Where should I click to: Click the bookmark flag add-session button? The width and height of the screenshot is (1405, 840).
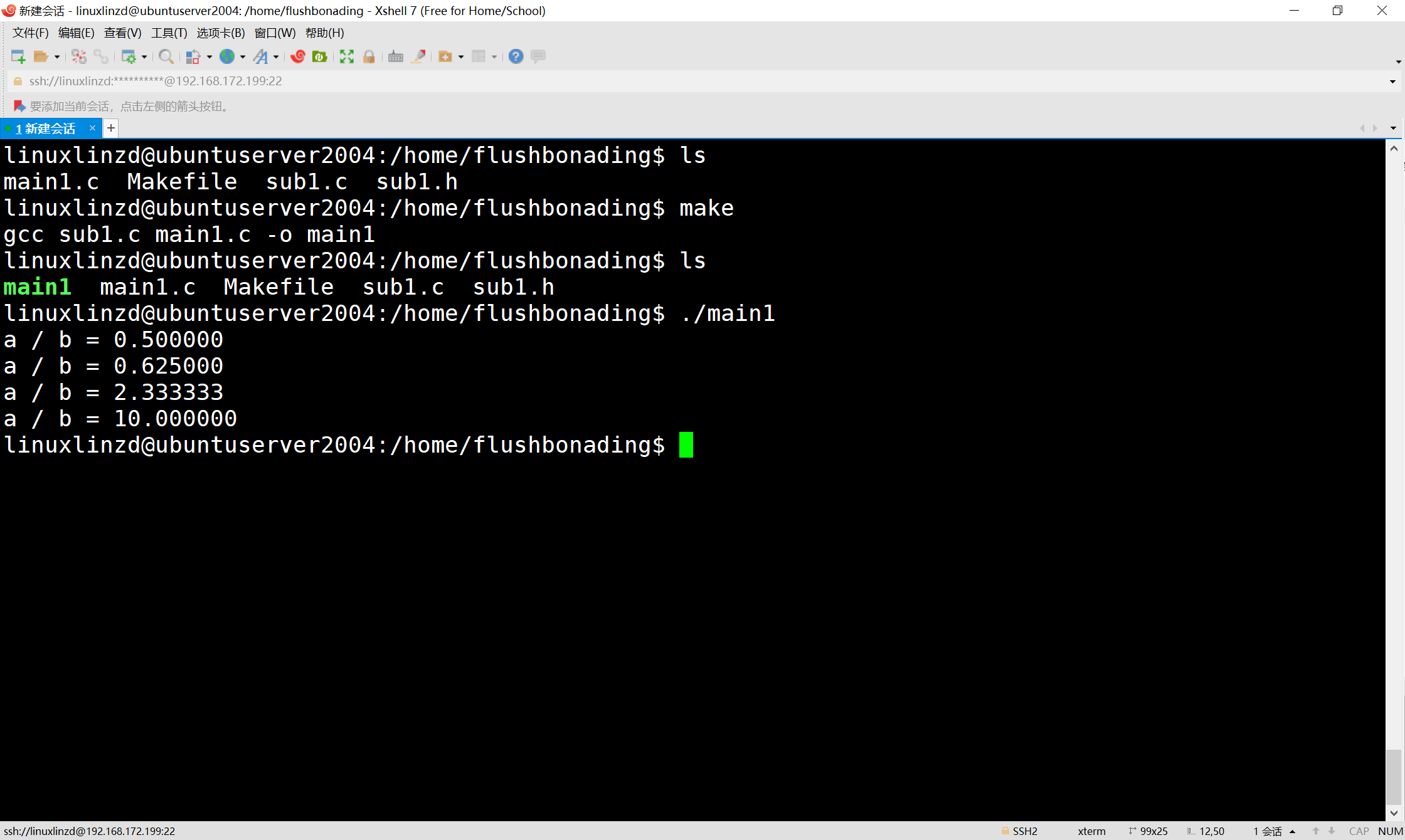click(19, 107)
